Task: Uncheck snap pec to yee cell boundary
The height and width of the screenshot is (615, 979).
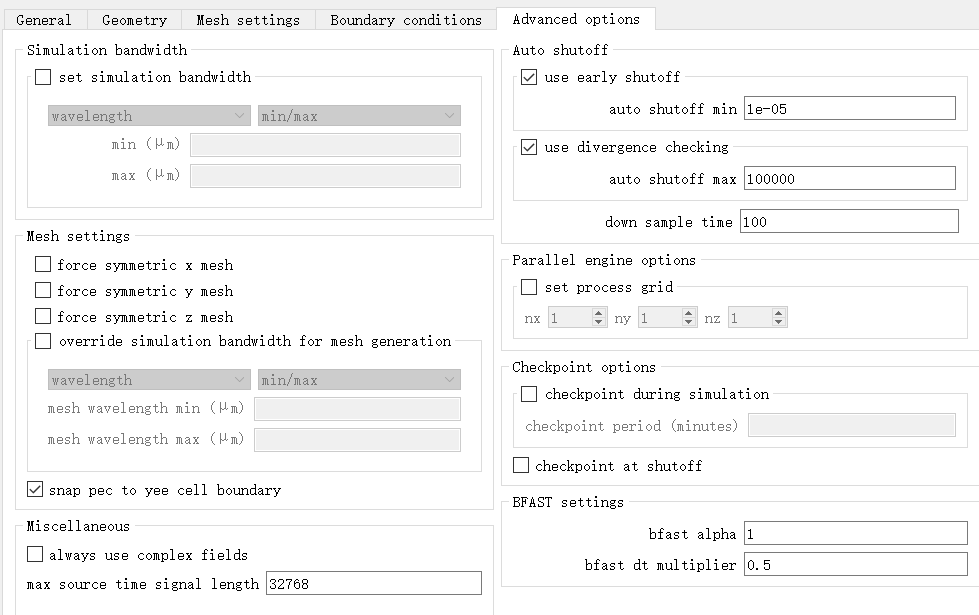Action: click(36, 490)
